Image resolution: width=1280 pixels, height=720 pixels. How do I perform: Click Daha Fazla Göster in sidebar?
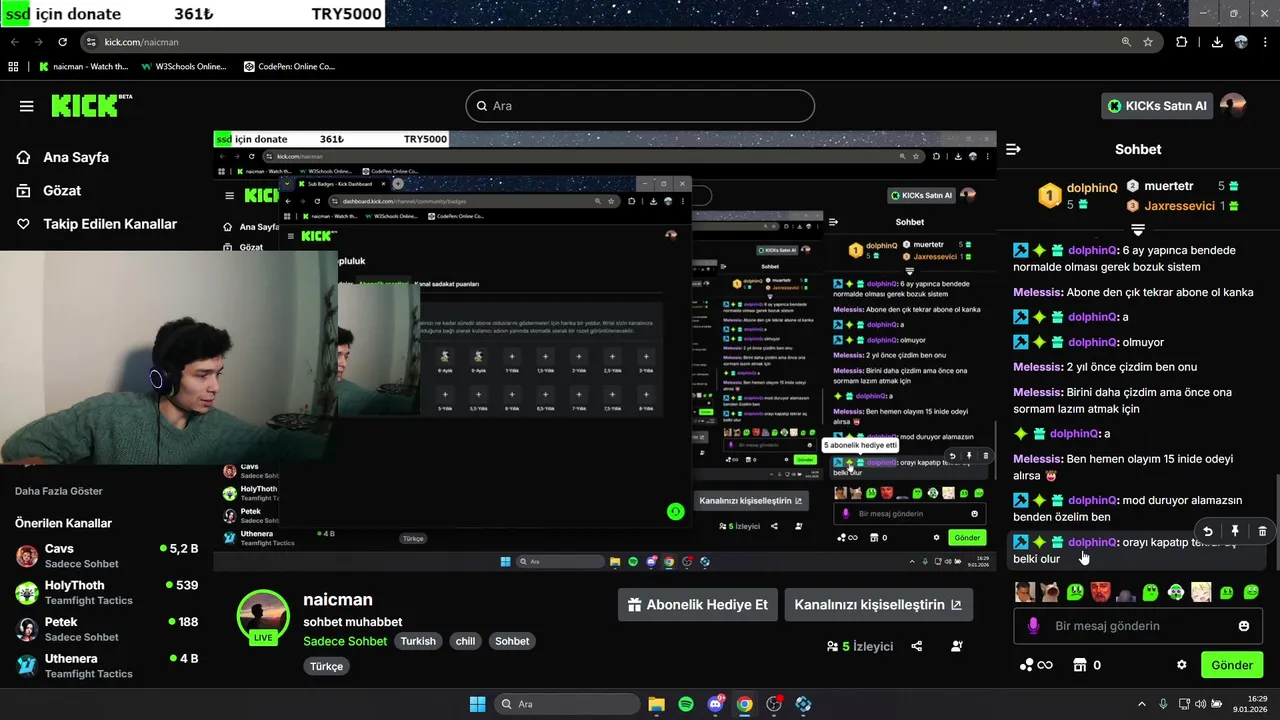58,491
